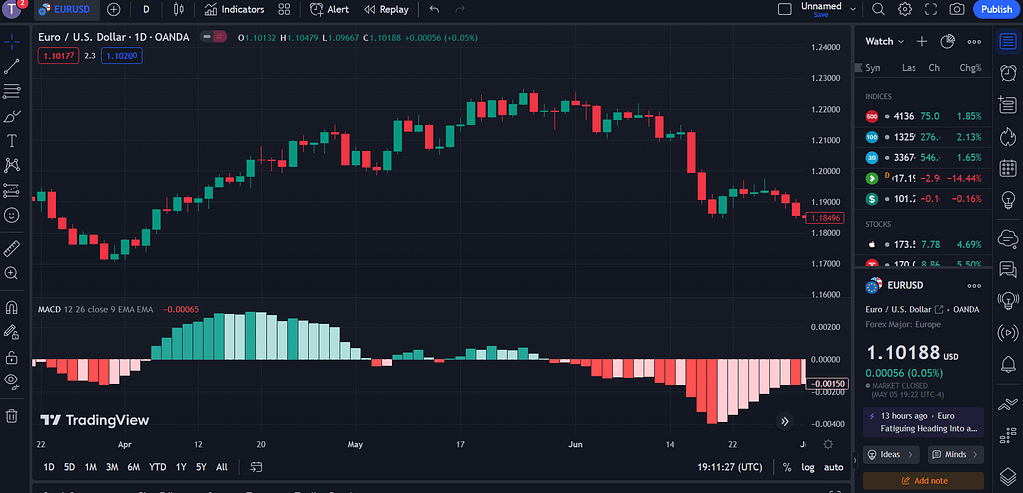Select the trend line drawing tool

tap(12, 66)
